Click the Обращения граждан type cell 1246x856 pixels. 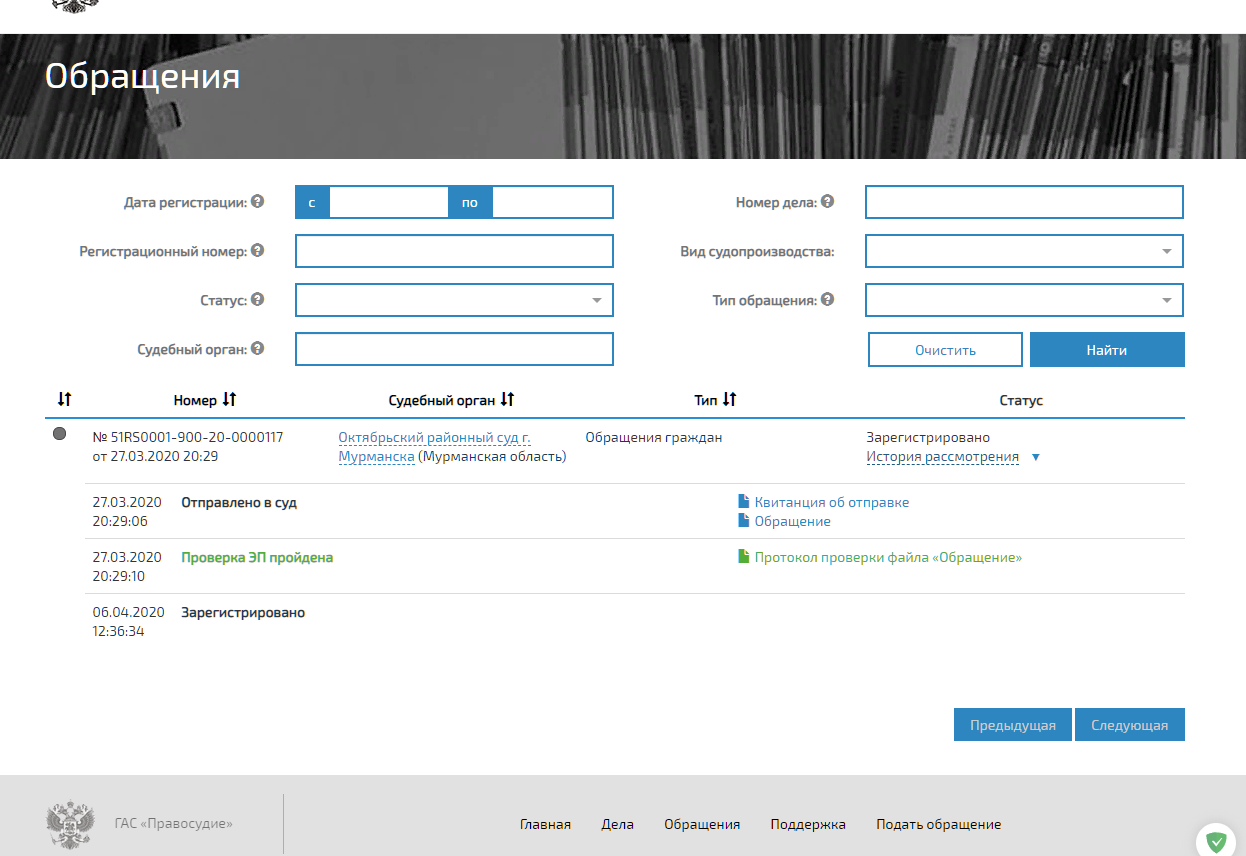tap(653, 437)
